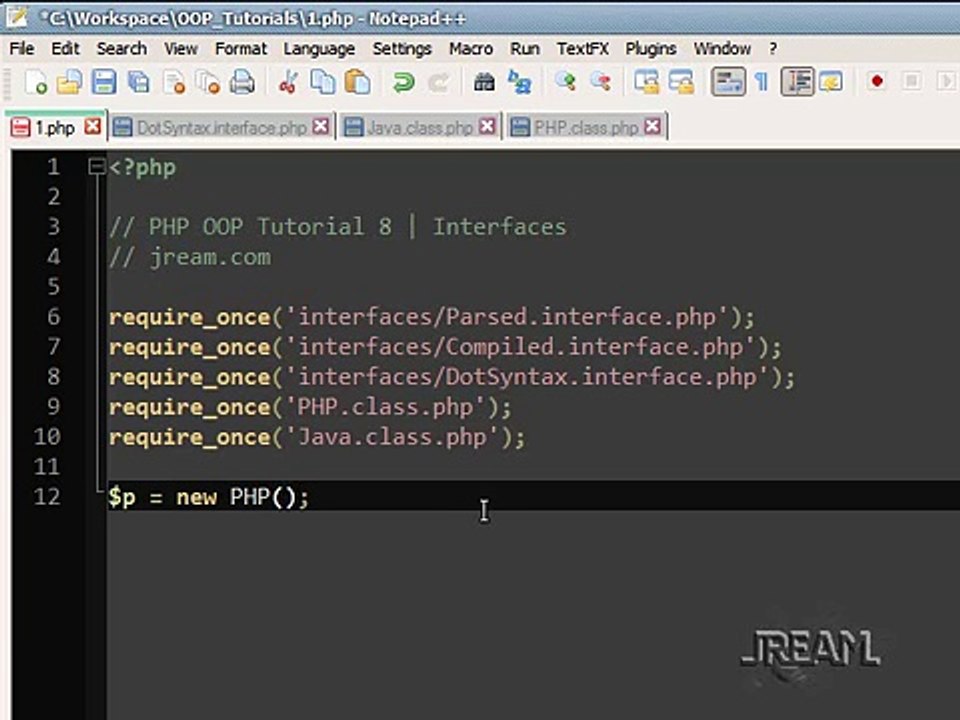Click the Copy toolbar icon
Viewport: 960px width, 720px height.
point(323,81)
